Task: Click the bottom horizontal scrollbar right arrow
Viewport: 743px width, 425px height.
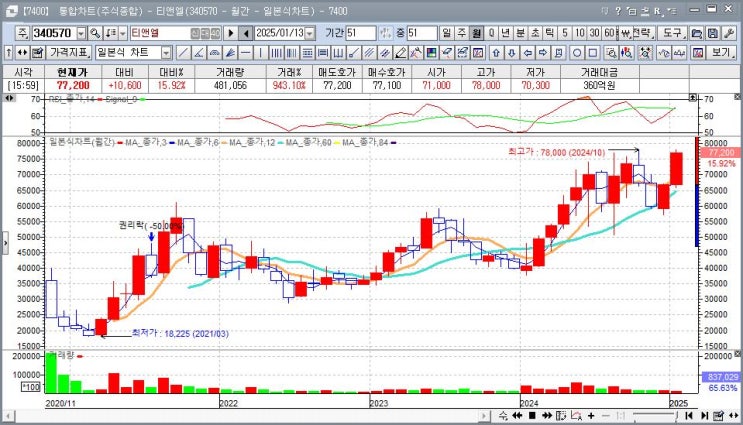Action: [x=484, y=416]
